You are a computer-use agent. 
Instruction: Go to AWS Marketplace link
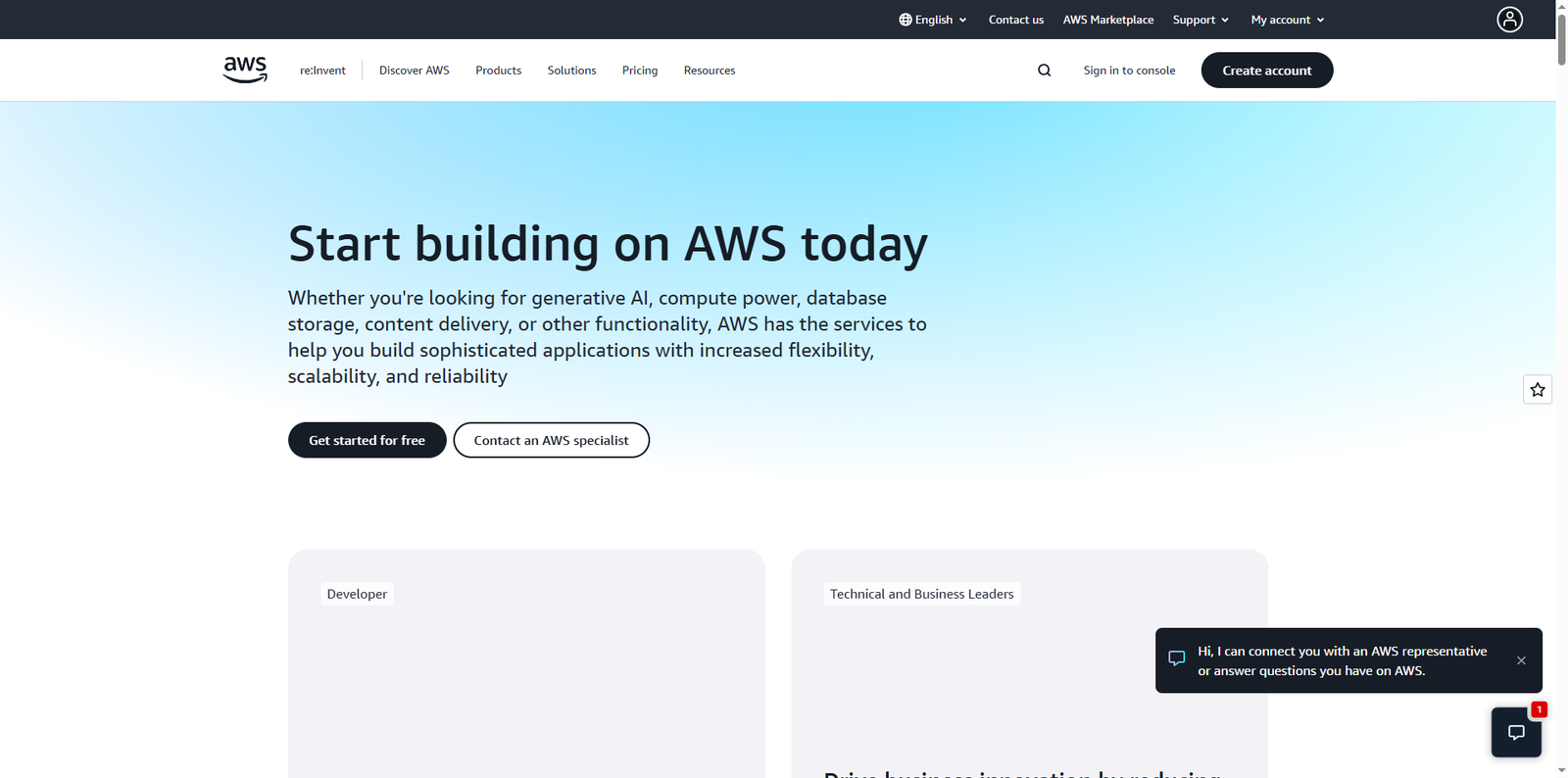[x=1108, y=20]
